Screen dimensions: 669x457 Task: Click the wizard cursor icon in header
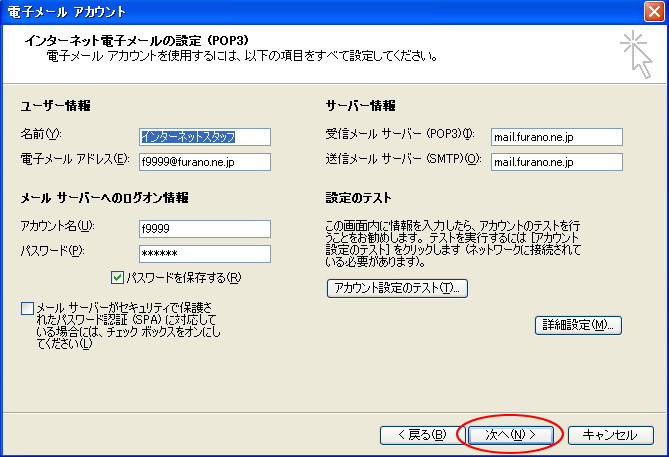pos(636,54)
